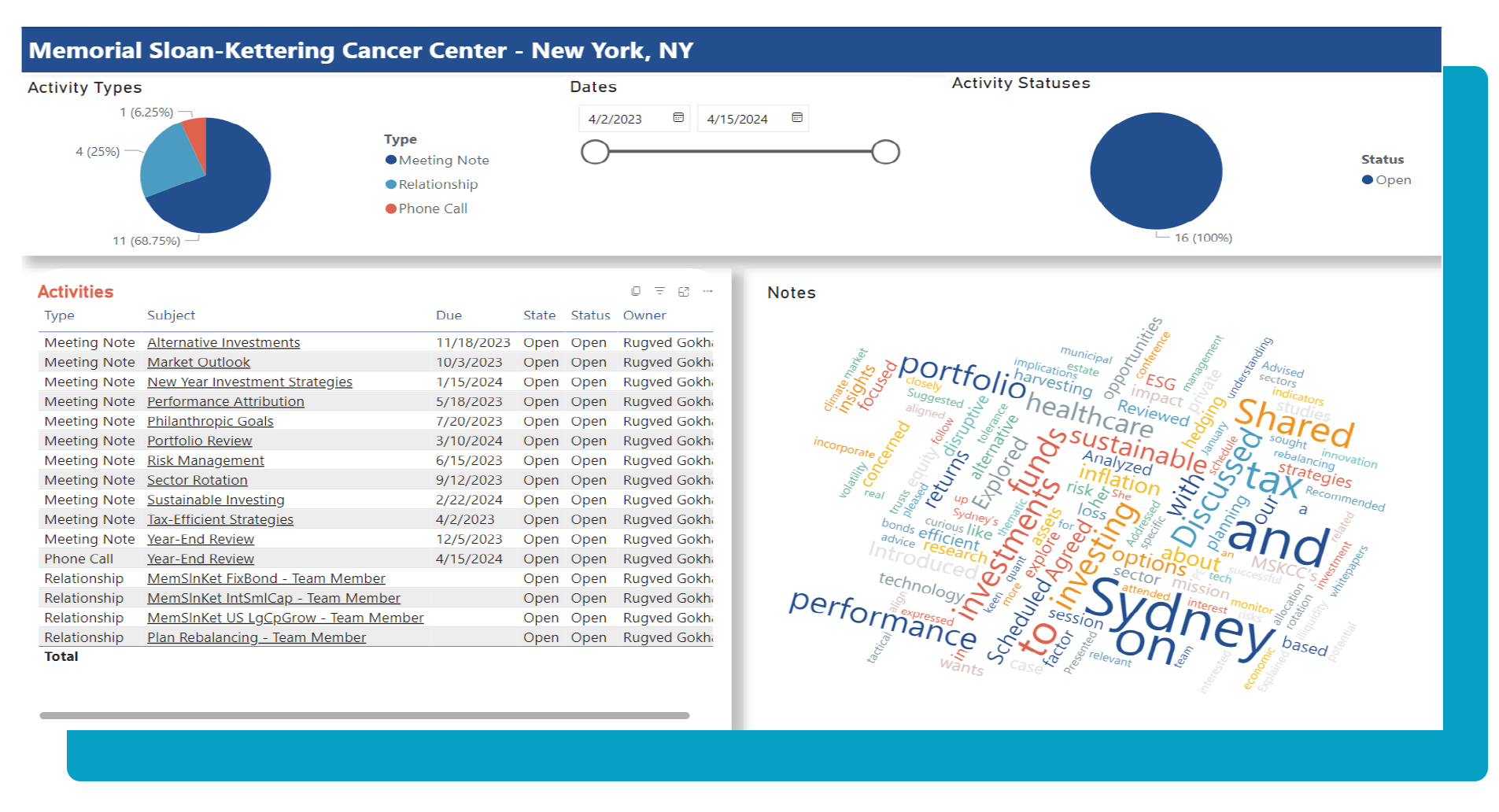Open calendar picker for end date 4/15/2024
This screenshot has height=812, width=1499.
(797, 118)
